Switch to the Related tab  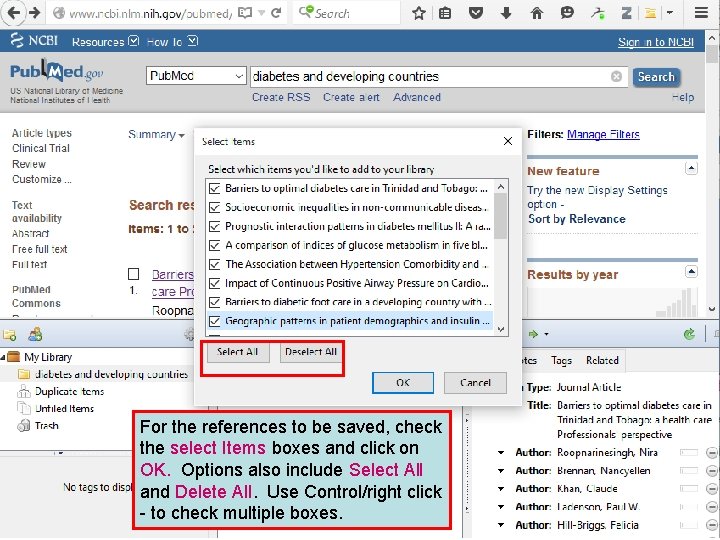coord(602,361)
